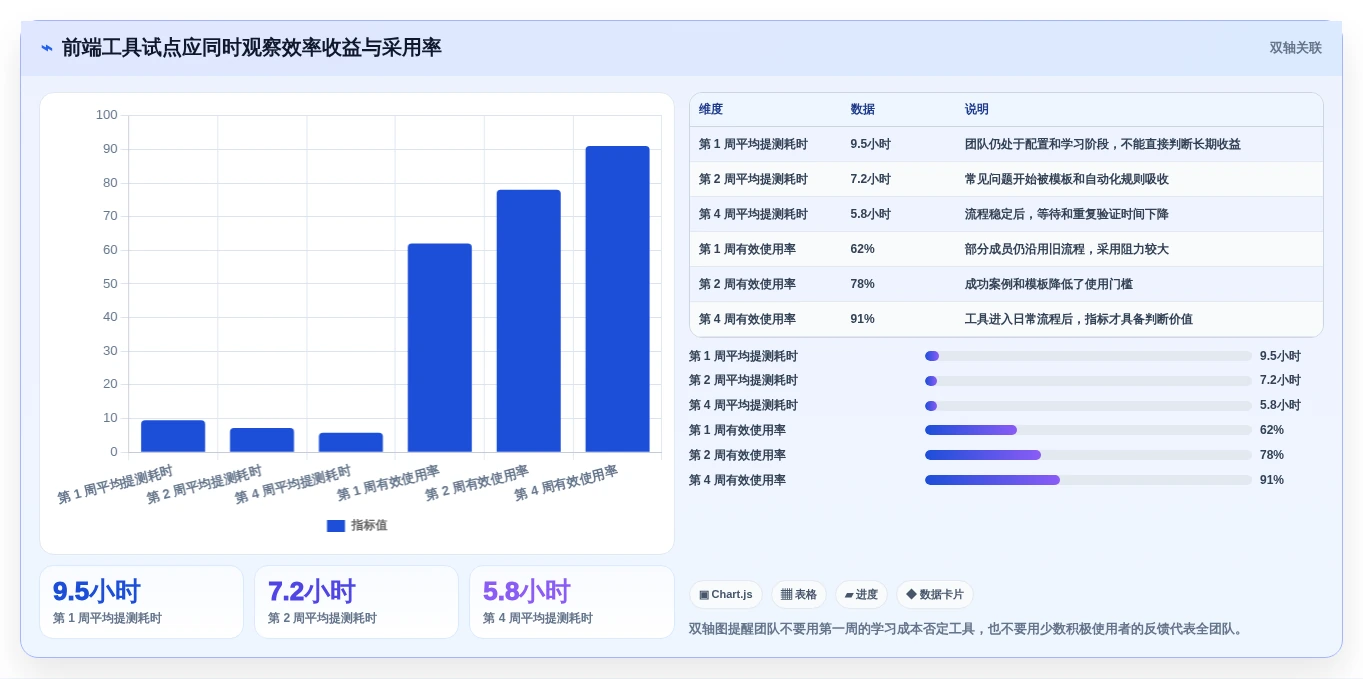The width and height of the screenshot is (1363, 679).
Task: Open the 7.2小时 data card
Action: [356, 602]
